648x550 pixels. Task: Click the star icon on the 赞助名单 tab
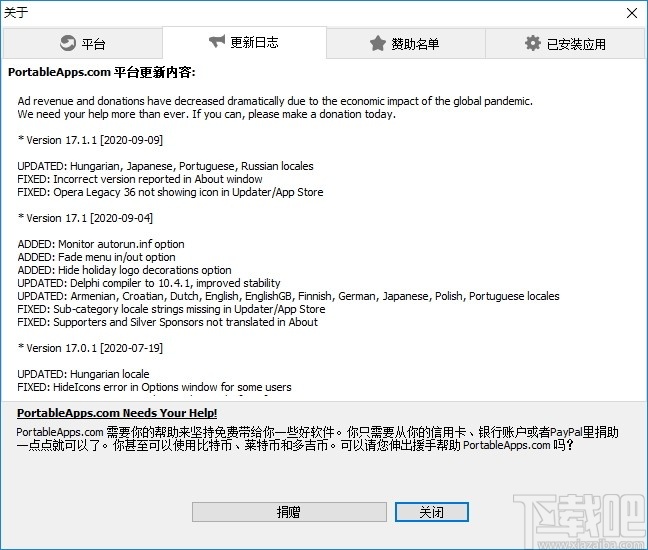[378, 43]
